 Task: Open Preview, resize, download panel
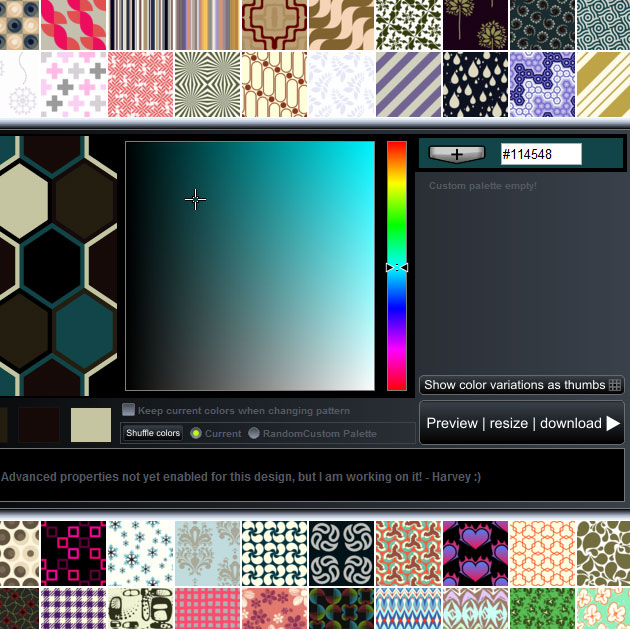pos(522,423)
